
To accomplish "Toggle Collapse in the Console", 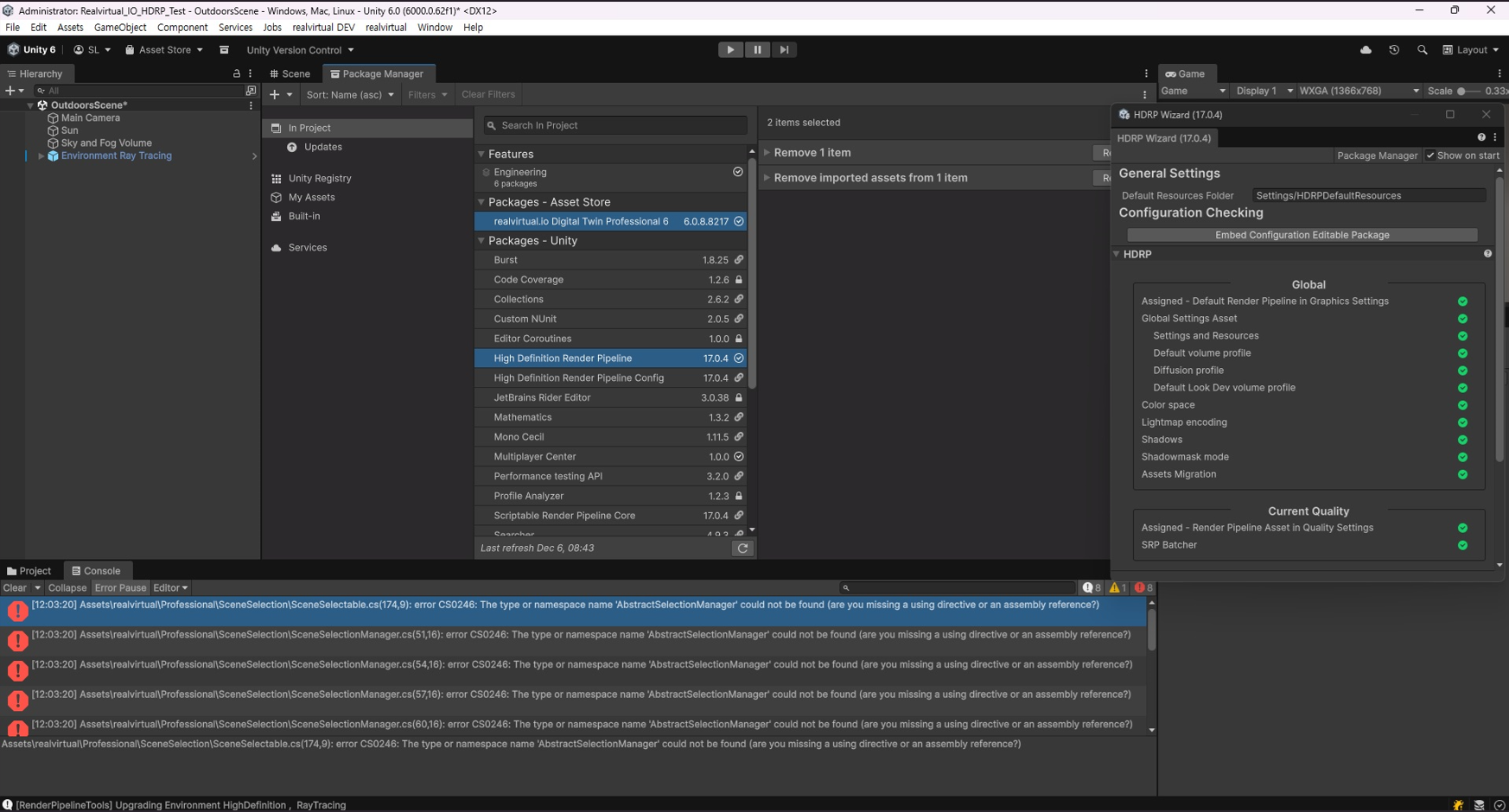I will [x=67, y=588].
